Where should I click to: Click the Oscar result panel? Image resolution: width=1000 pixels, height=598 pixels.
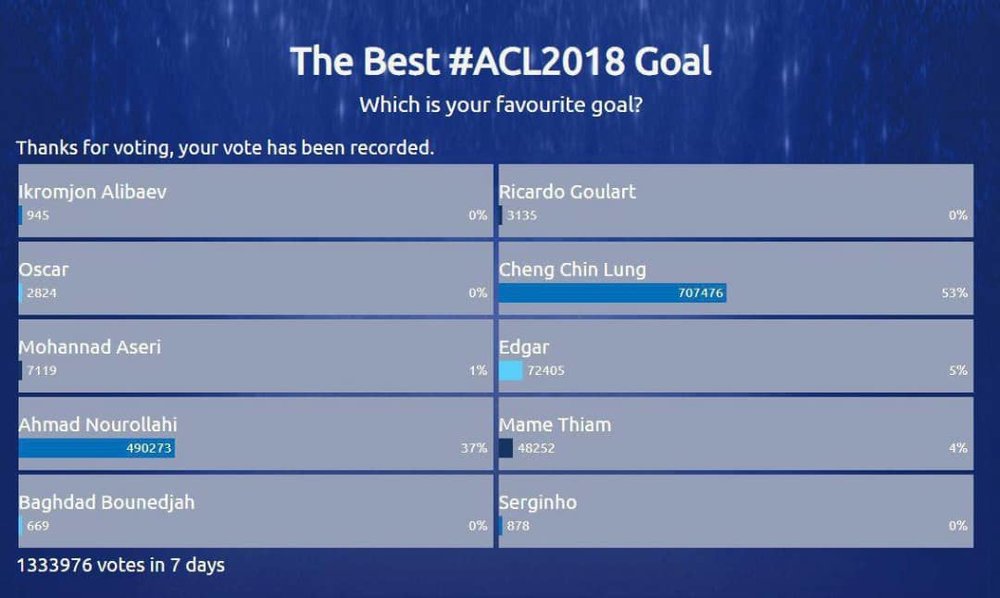pos(256,279)
